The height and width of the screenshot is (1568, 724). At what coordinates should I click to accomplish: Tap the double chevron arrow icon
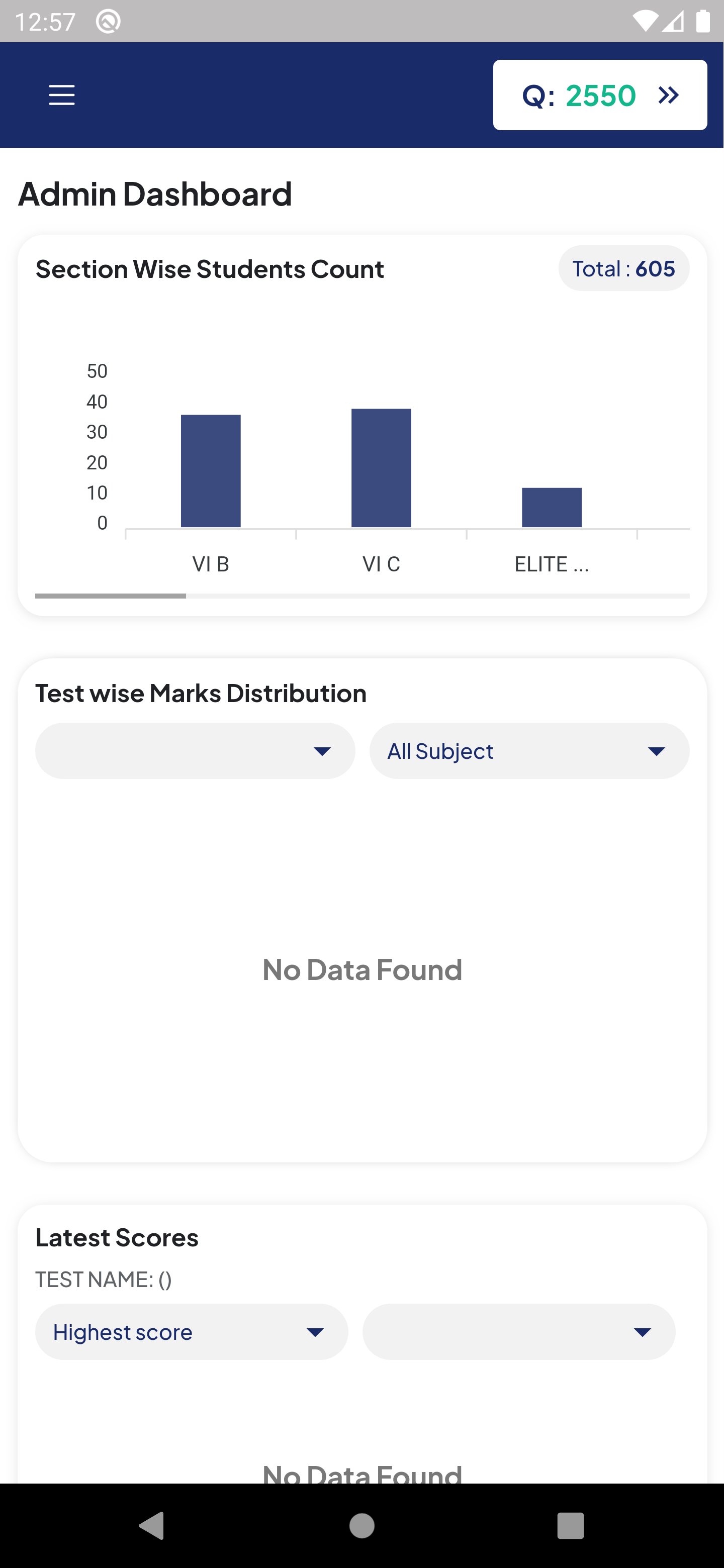click(668, 95)
